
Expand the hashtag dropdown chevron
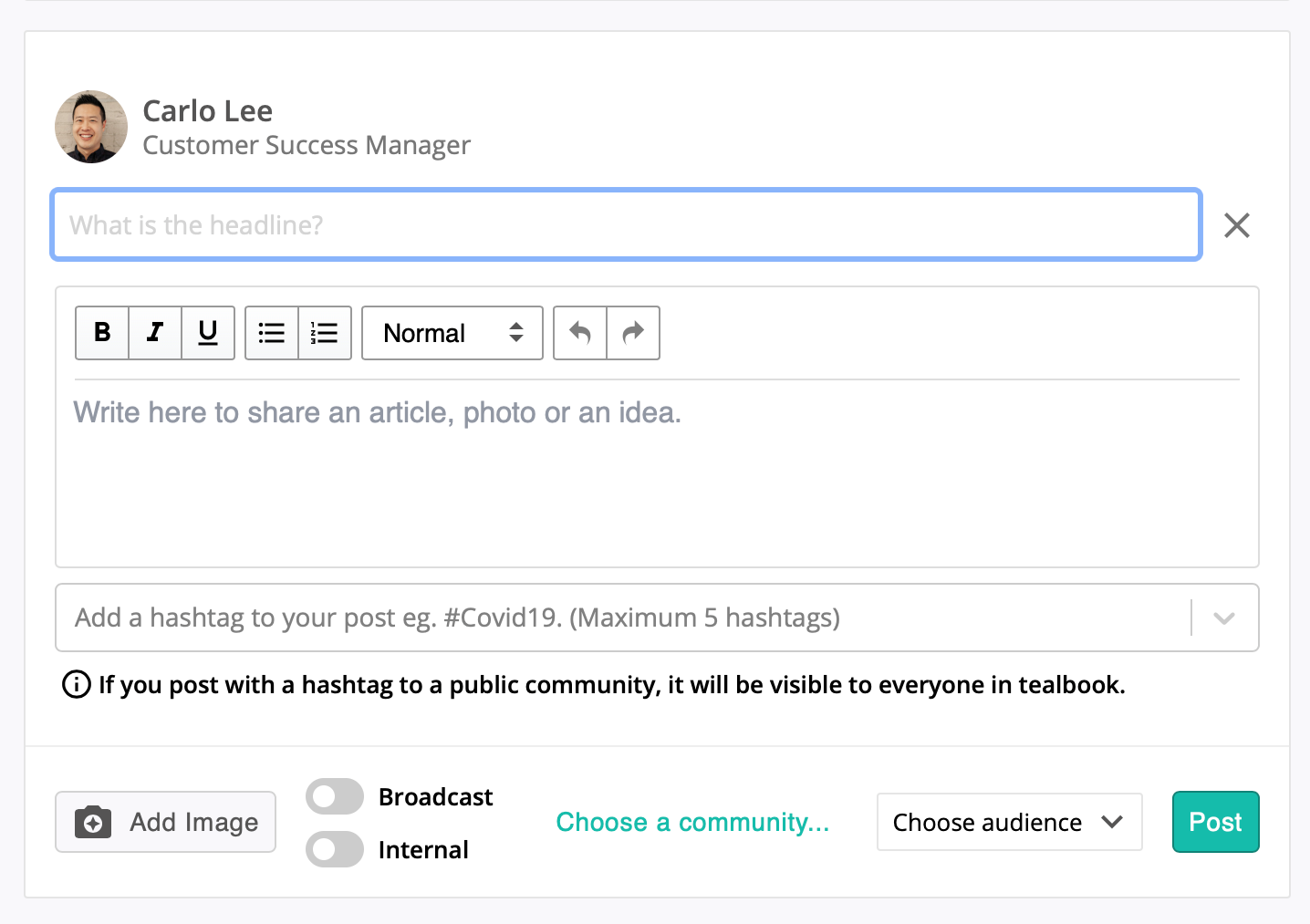pos(1224,618)
